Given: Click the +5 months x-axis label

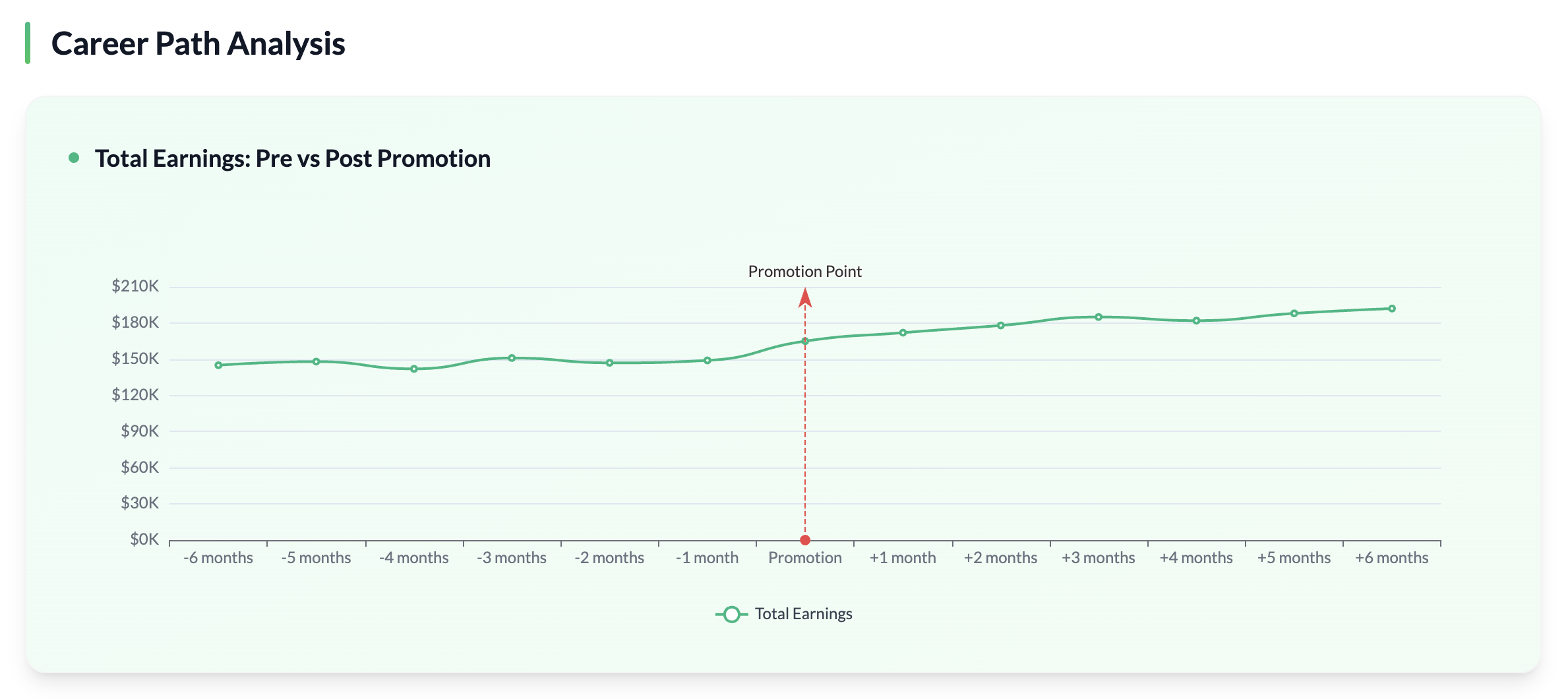Looking at the screenshot, I should coord(1294,558).
